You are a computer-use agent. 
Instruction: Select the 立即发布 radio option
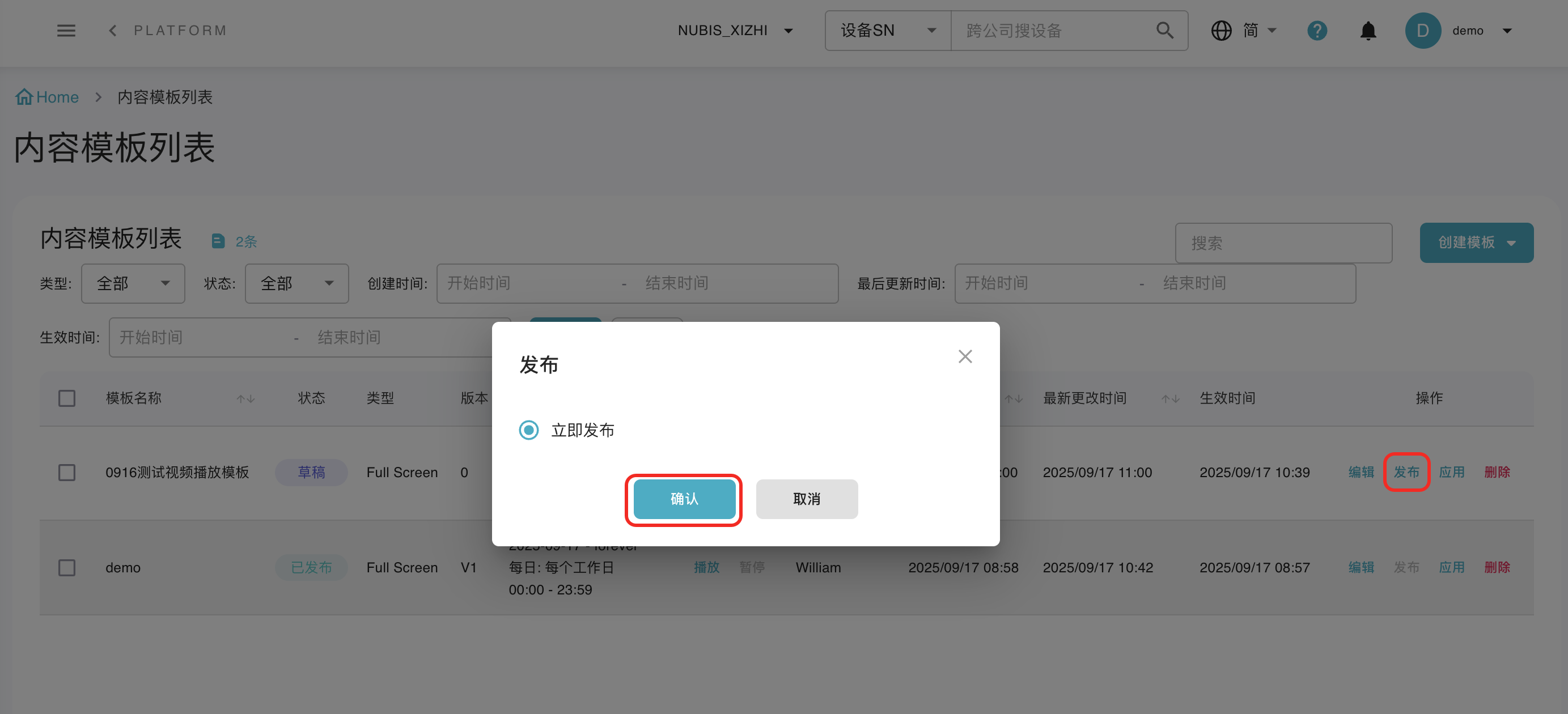[528, 430]
